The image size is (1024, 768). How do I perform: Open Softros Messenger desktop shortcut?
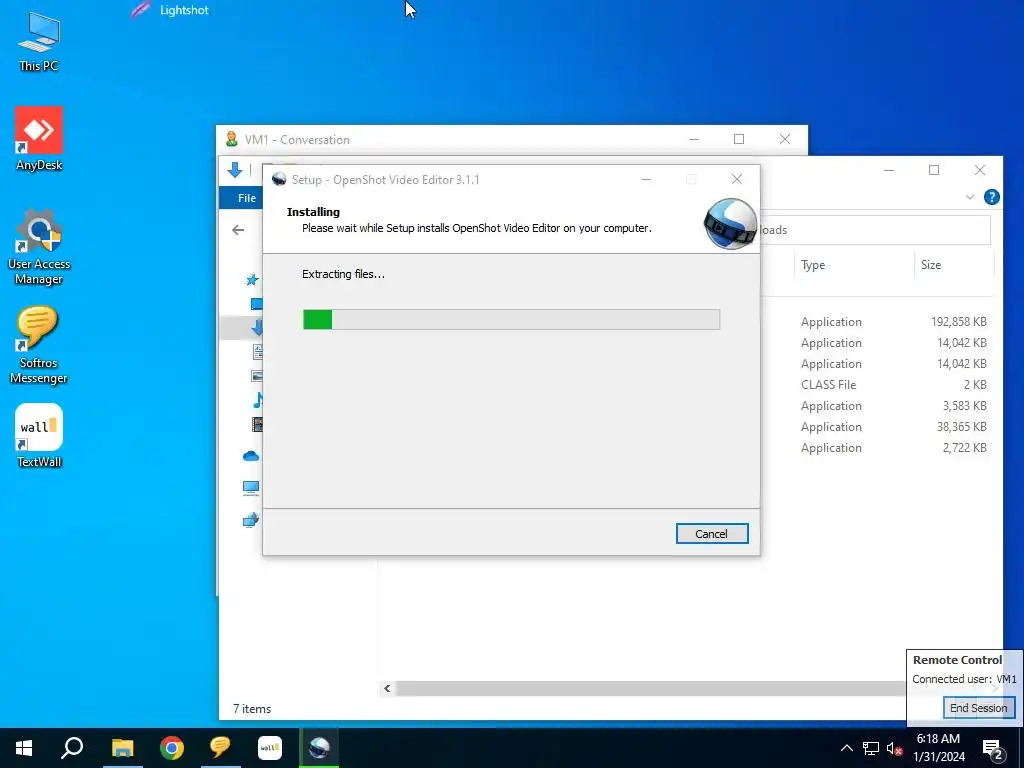click(39, 345)
